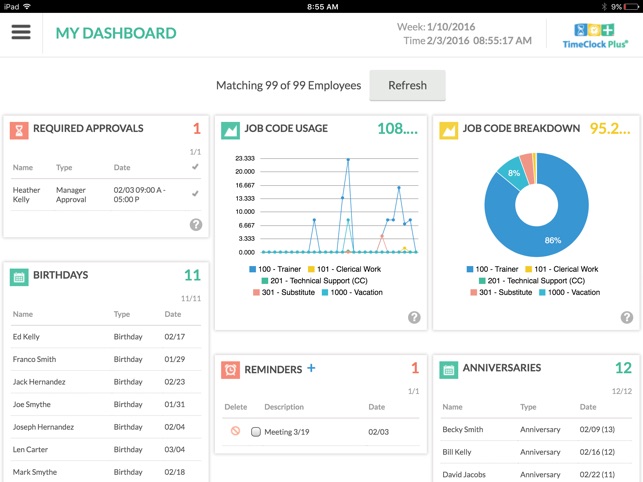Click the Reminders alarm clock icon

coord(231,370)
